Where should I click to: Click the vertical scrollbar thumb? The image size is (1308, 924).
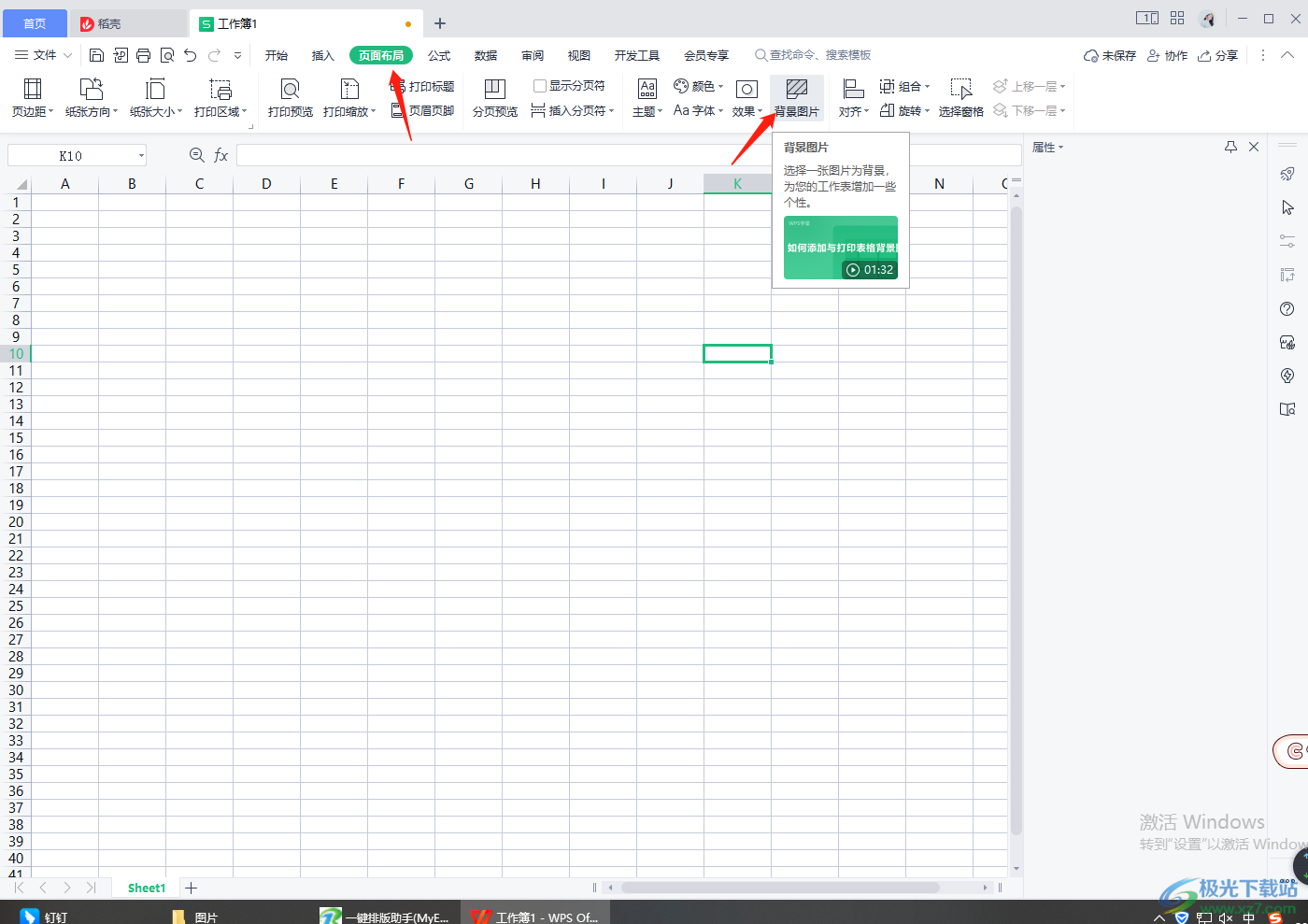click(x=1017, y=520)
